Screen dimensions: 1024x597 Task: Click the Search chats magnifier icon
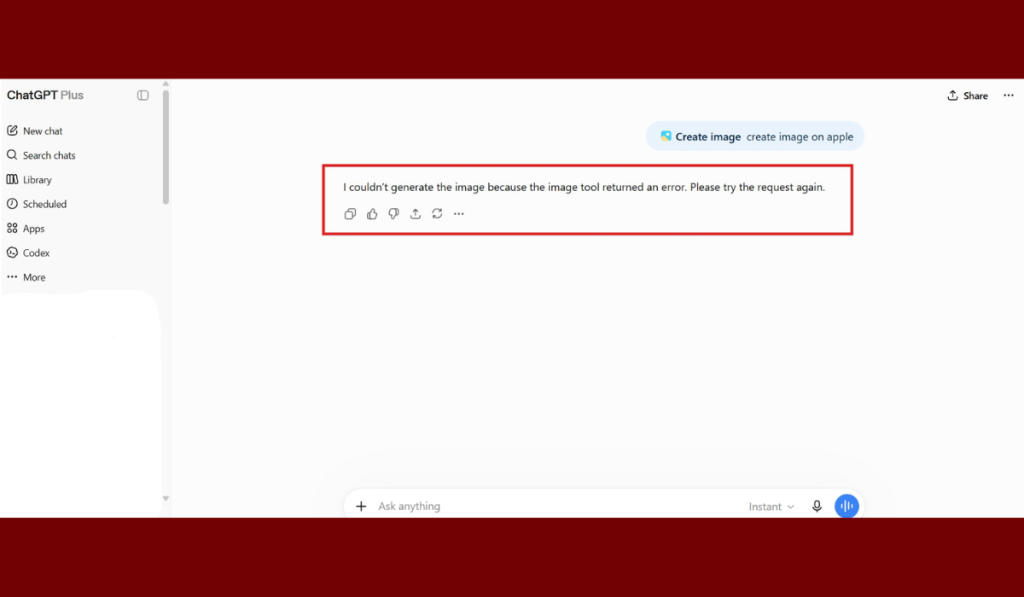(12, 155)
